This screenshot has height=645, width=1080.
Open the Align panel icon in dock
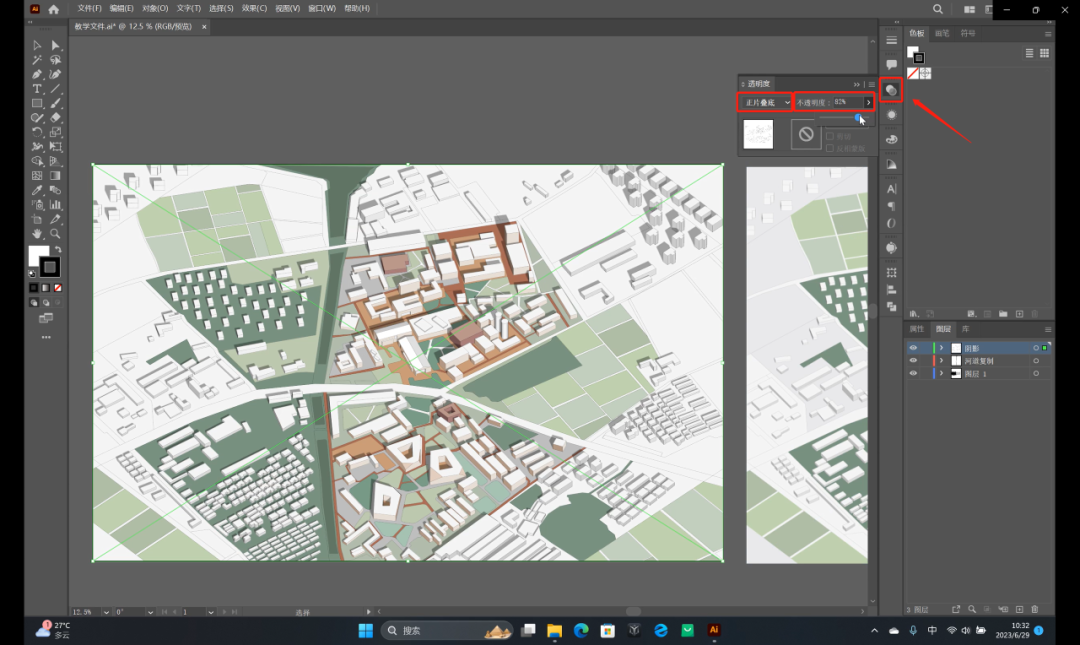click(x=891, y=289)
